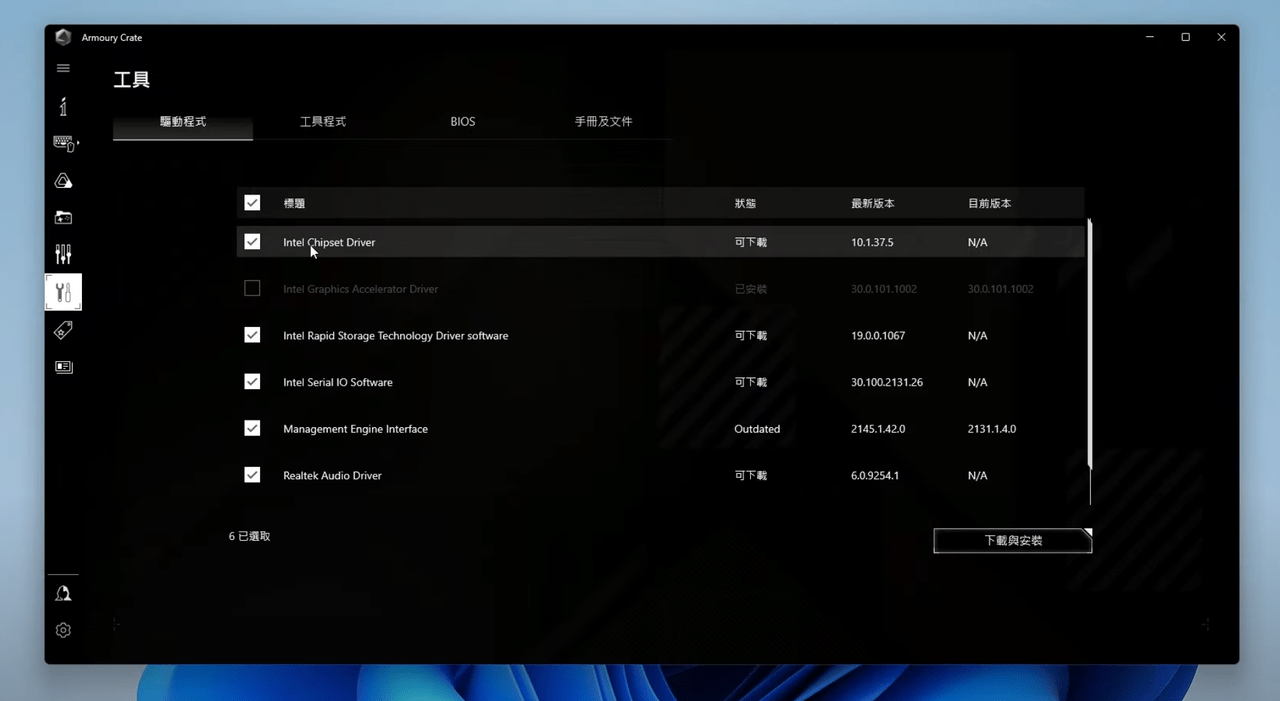This screenshot has width=1280, height=701.
Task: Open the Aura Sync triangle icon
Action: point(63,181)
